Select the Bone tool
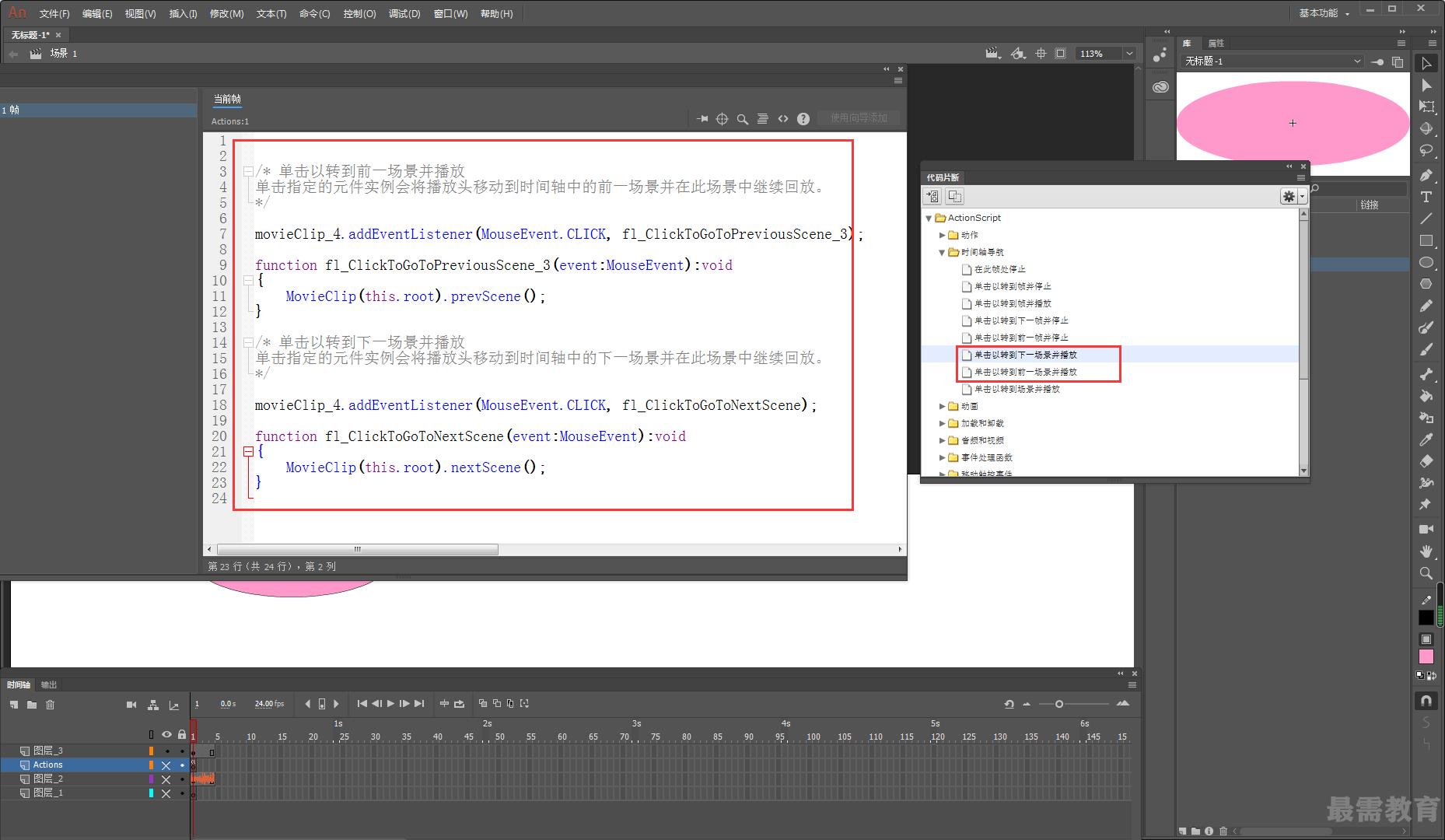This screenshot has height=840, width=1445. pyautogui.click(x=1426, y=374)
